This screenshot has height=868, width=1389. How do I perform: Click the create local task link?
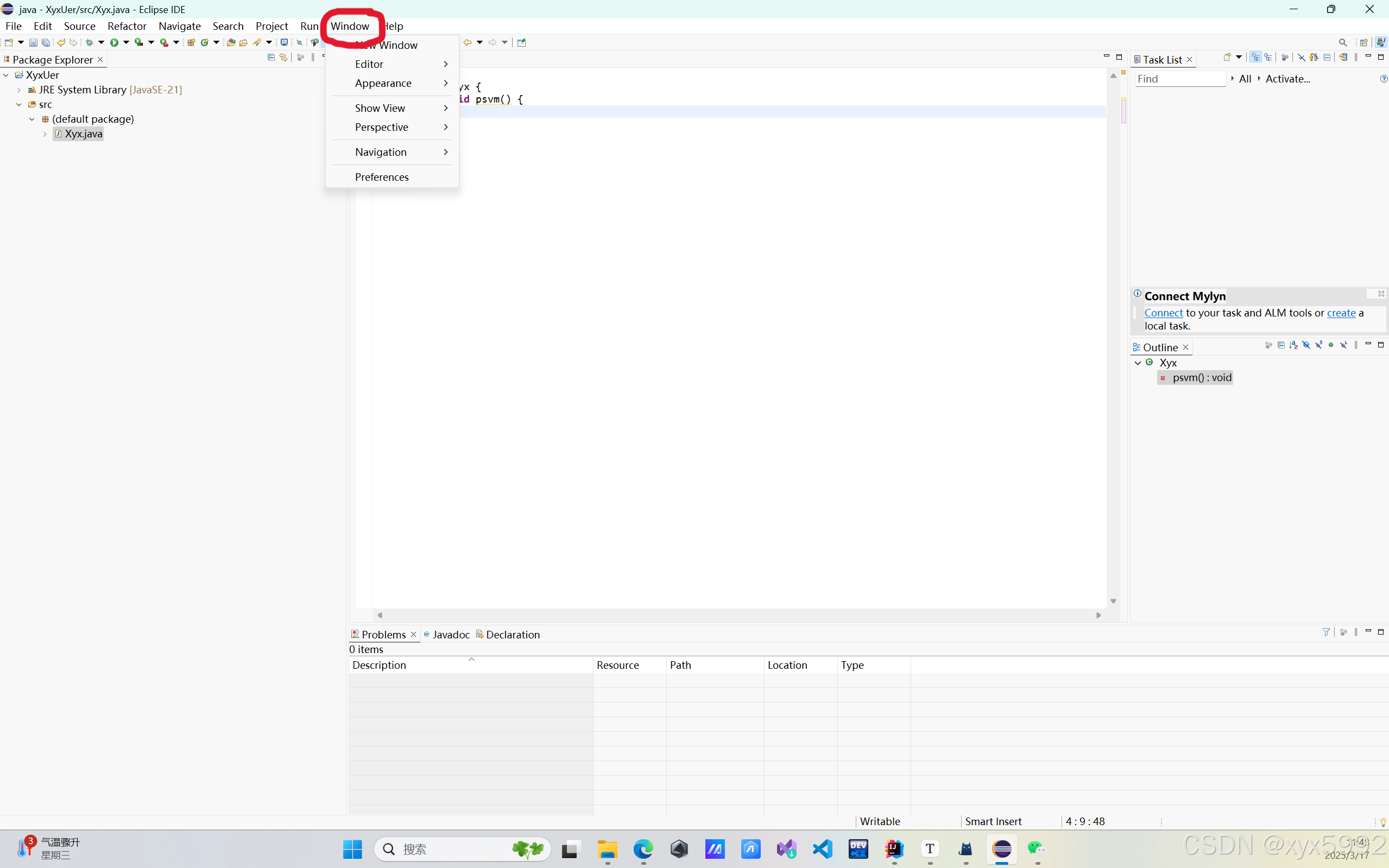tap(1341, 313)
